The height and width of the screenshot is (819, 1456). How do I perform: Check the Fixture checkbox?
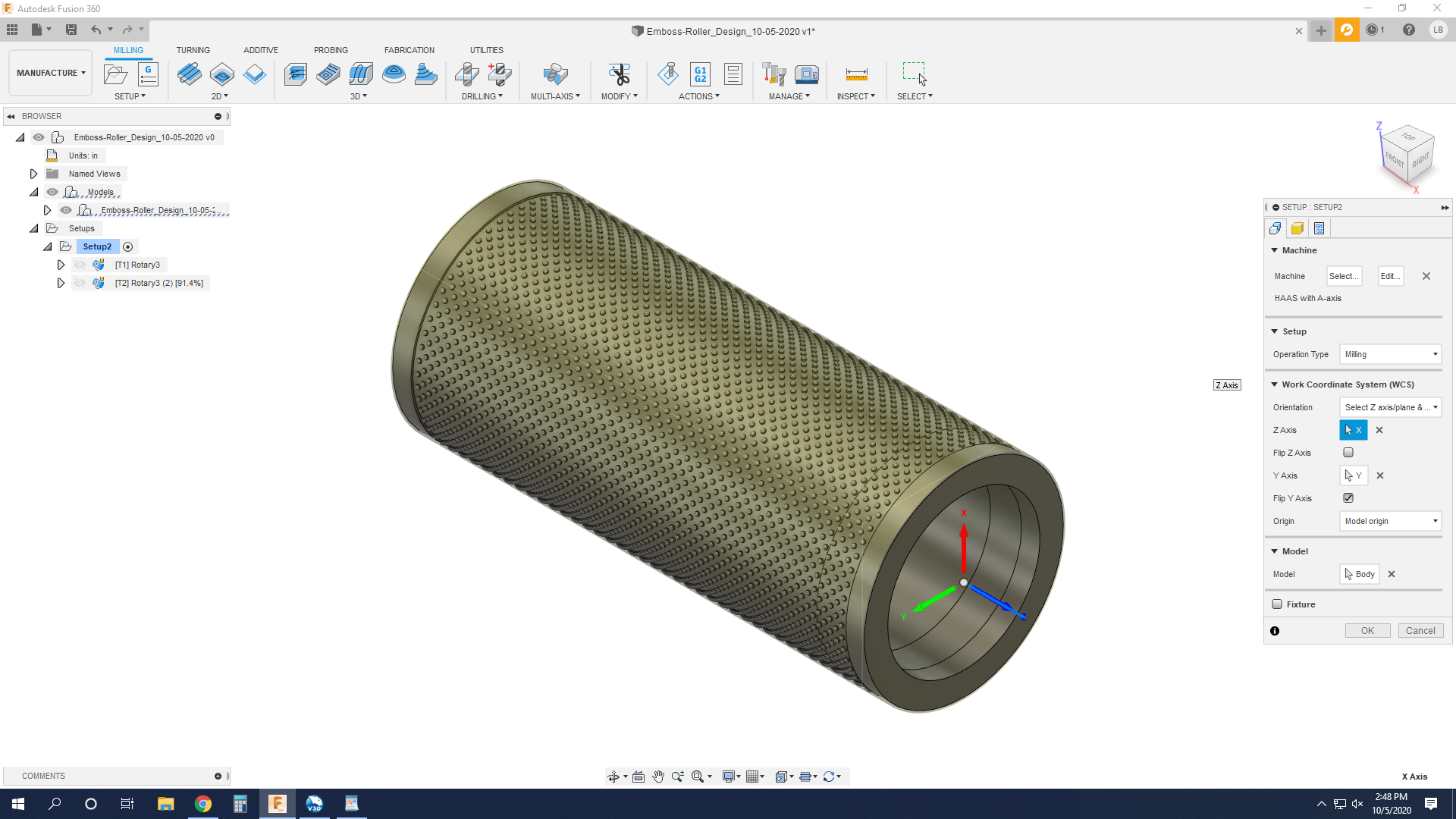(x=1277, y=604)
